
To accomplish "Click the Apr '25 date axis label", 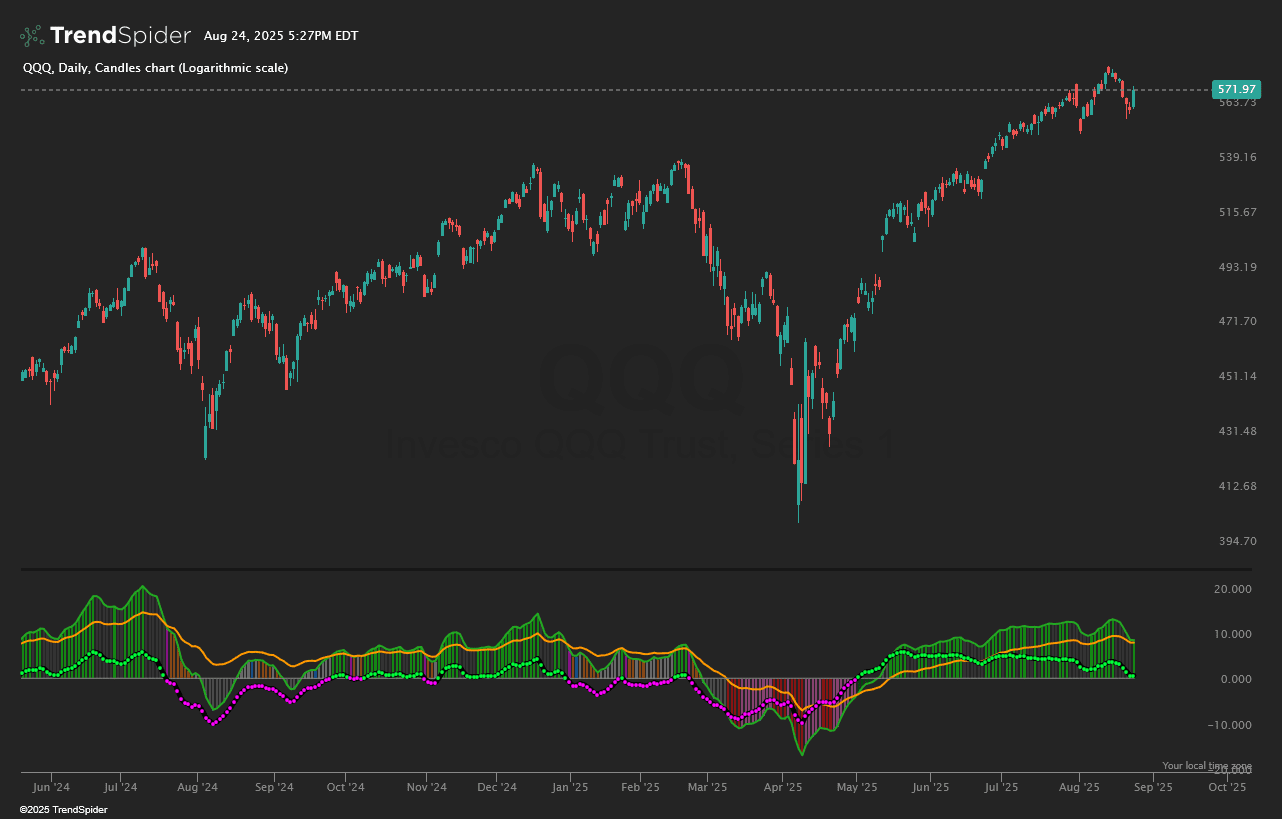I will pos(783,787).
